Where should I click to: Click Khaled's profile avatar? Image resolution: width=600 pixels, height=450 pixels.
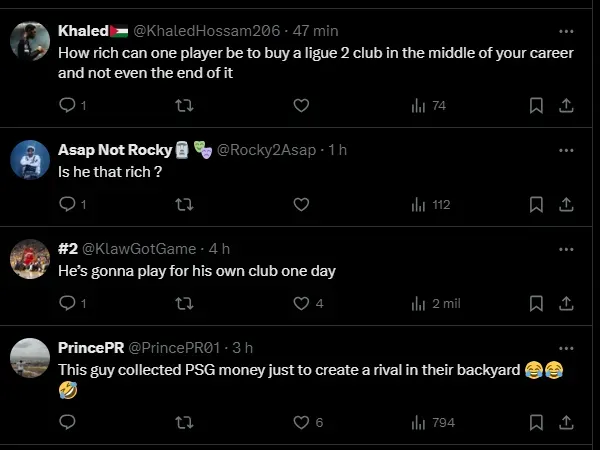coord(30,40)
